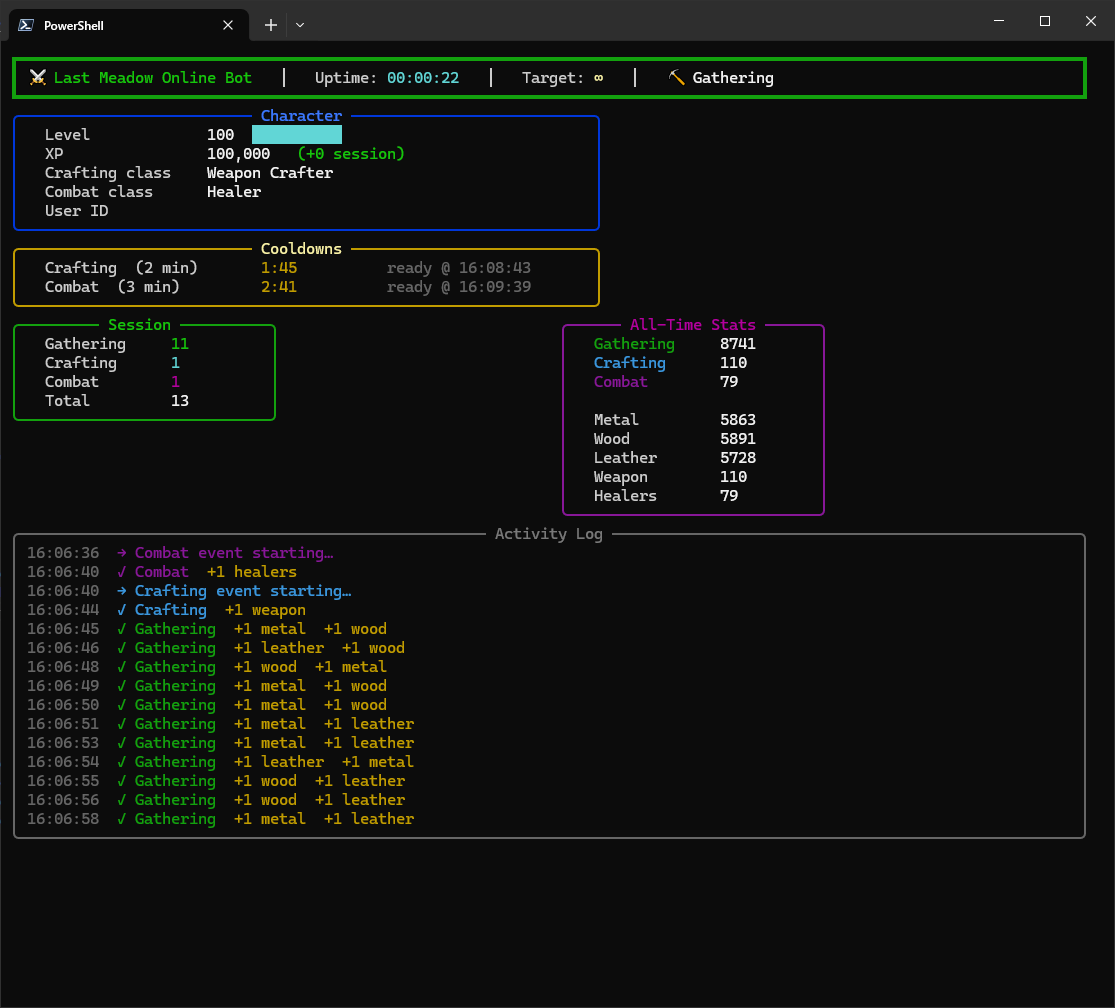Viewport: 1115px width, 1008px height.
Task: Click the 16:06:48 Gathering log line
Action: pos(207,667)
